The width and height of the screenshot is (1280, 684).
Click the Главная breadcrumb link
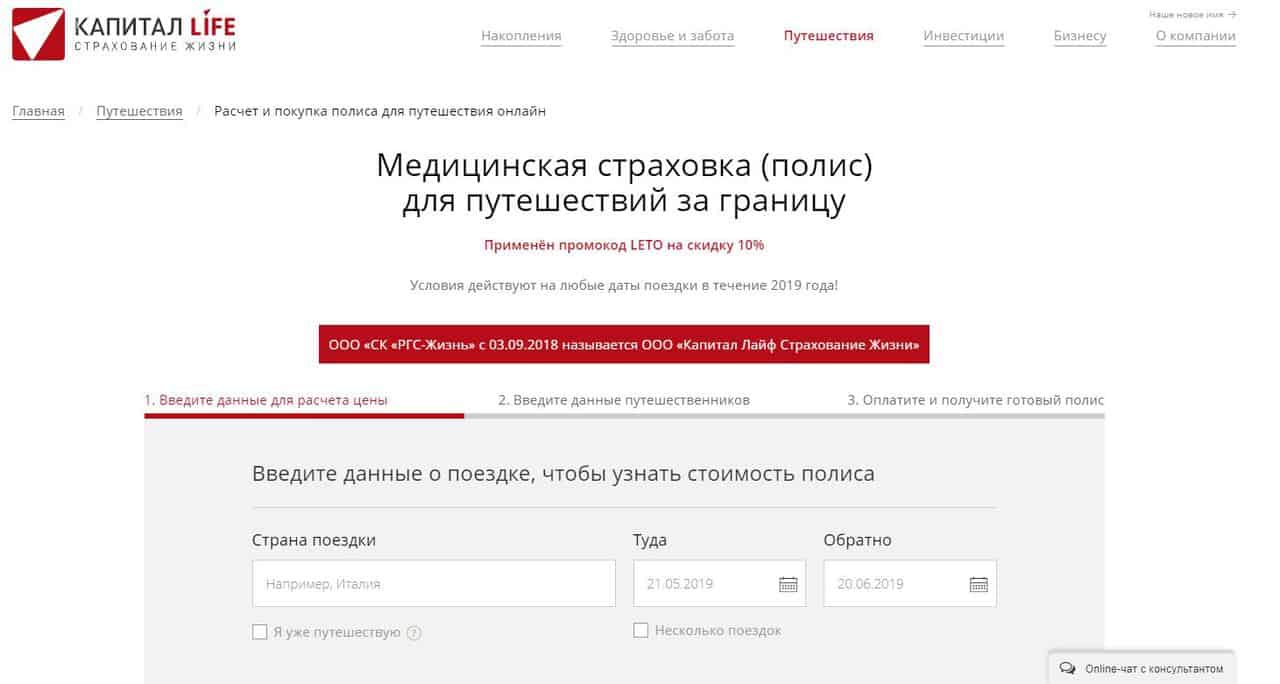tap(38, 111)
